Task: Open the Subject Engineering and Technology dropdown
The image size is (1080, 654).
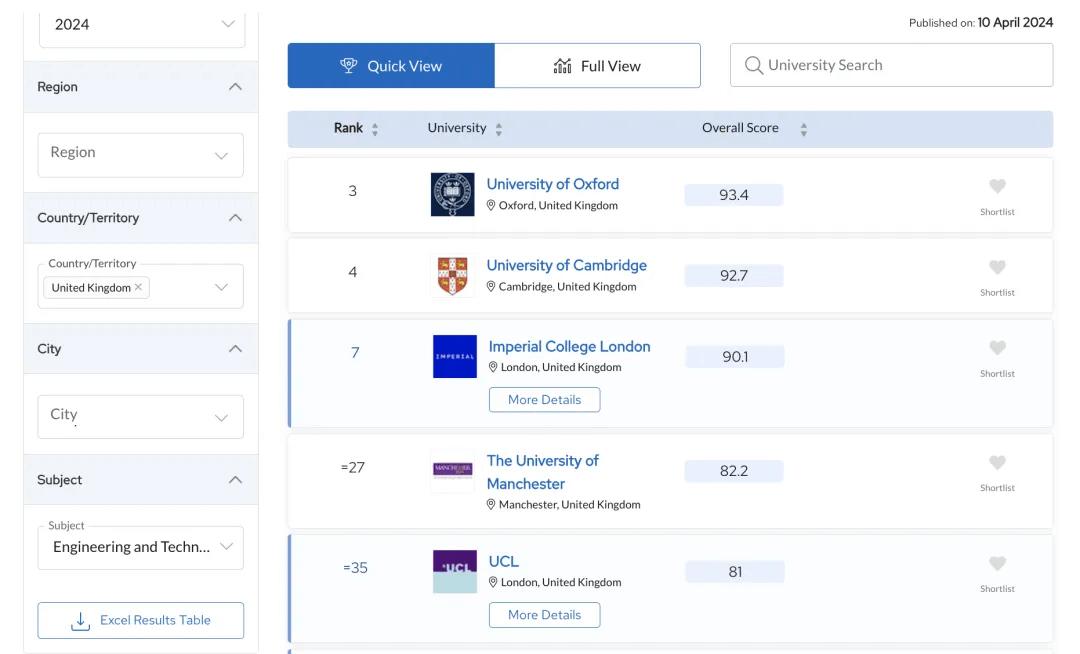Action: [141, 547]
